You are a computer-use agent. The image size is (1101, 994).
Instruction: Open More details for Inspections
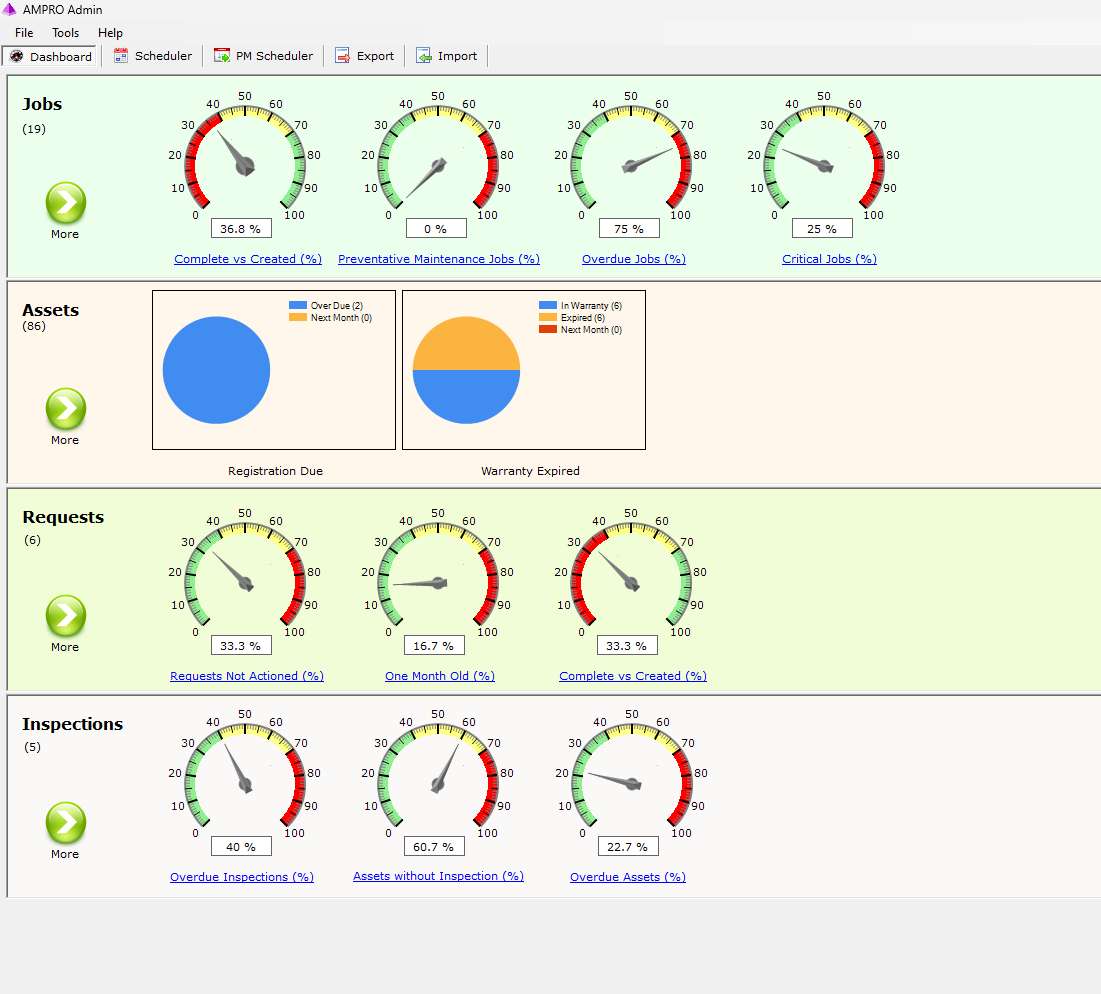(65, 822)
